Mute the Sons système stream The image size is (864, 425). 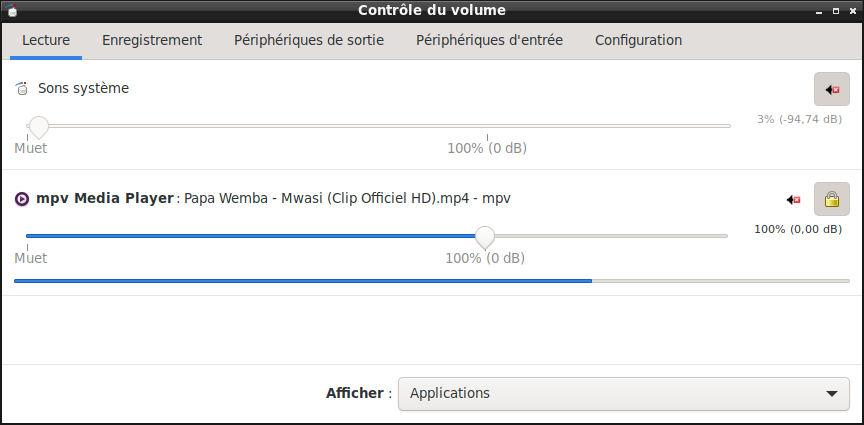[x=831, y=89]
